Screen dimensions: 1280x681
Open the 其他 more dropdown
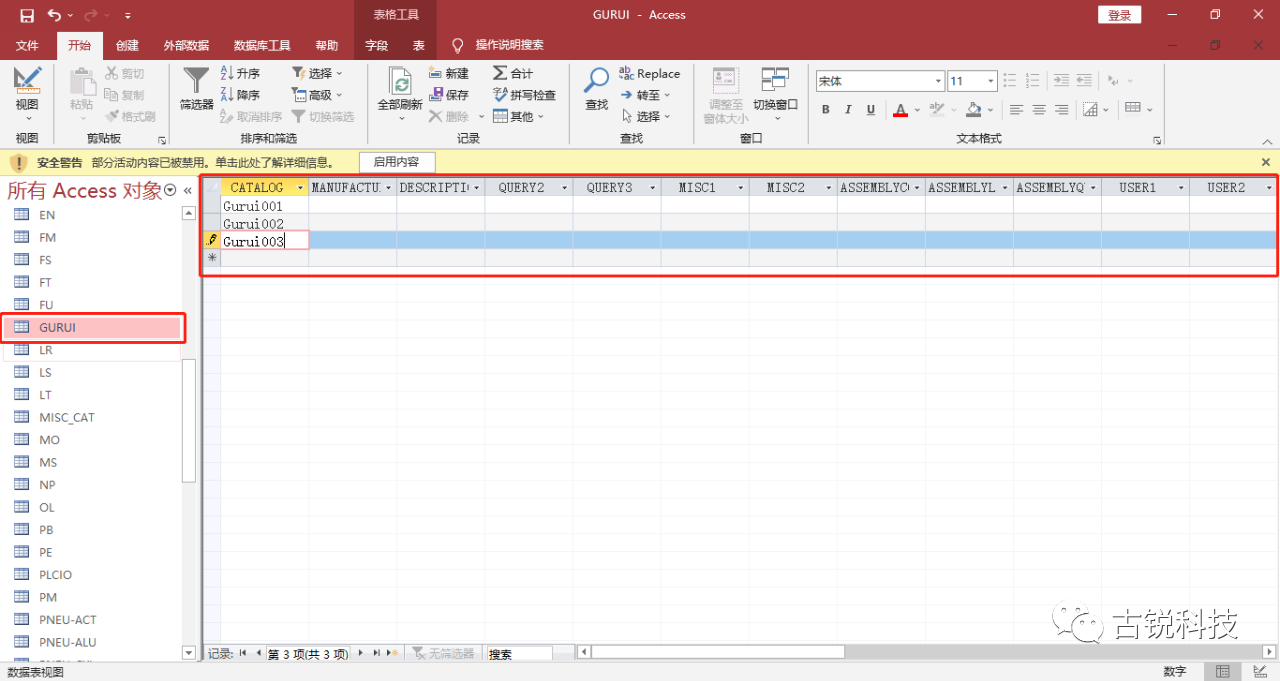point(518,116)
